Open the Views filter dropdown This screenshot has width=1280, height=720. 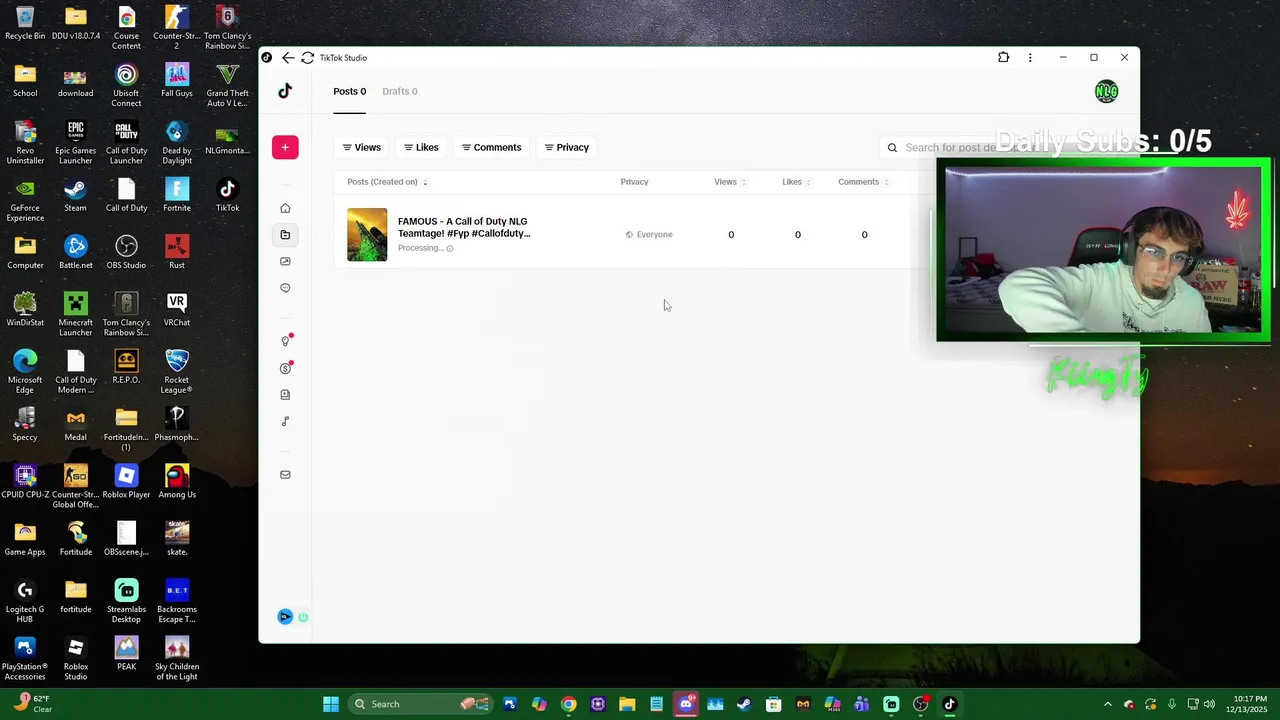tap(362, 147)
